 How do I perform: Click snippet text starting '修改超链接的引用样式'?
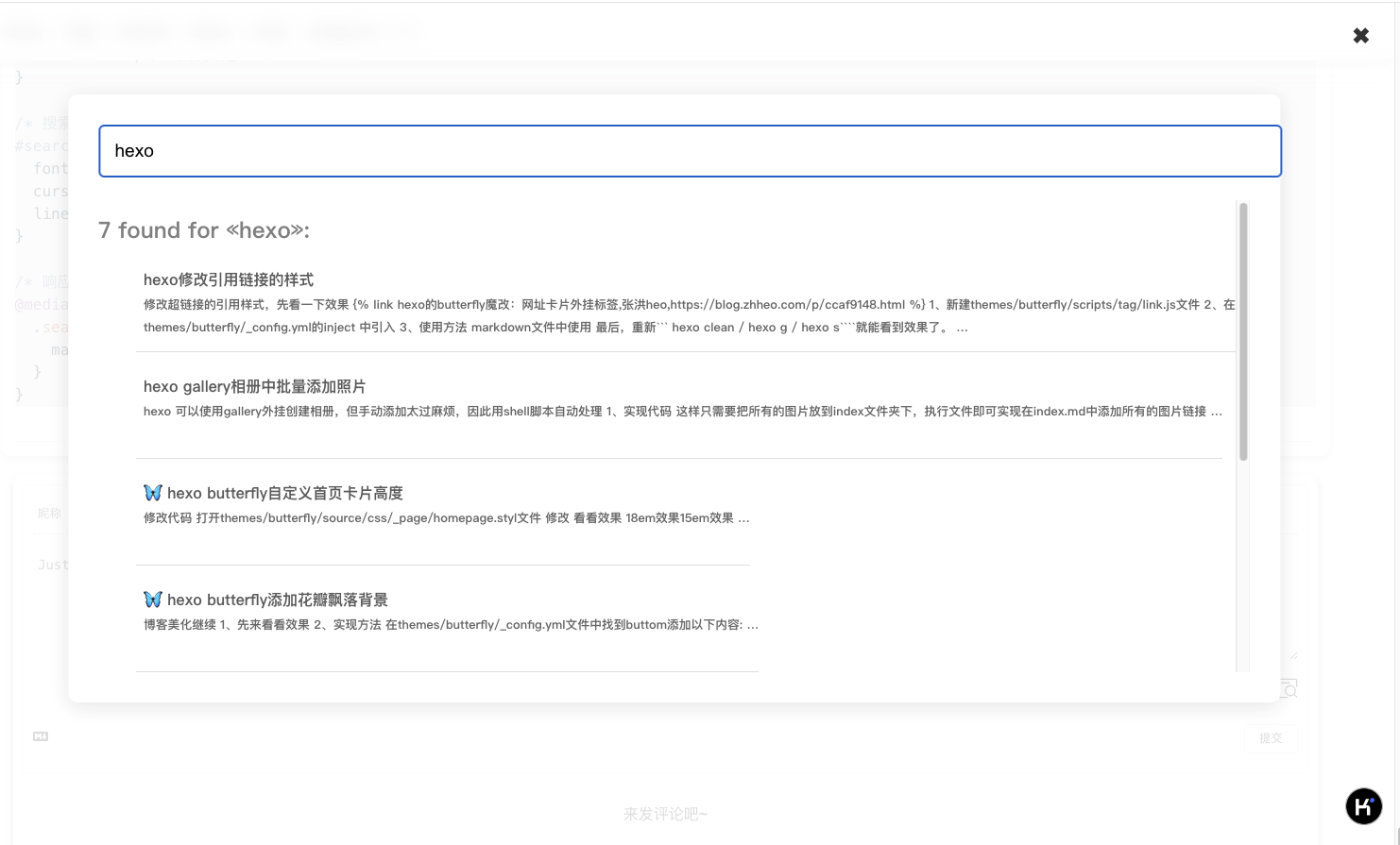689,316
